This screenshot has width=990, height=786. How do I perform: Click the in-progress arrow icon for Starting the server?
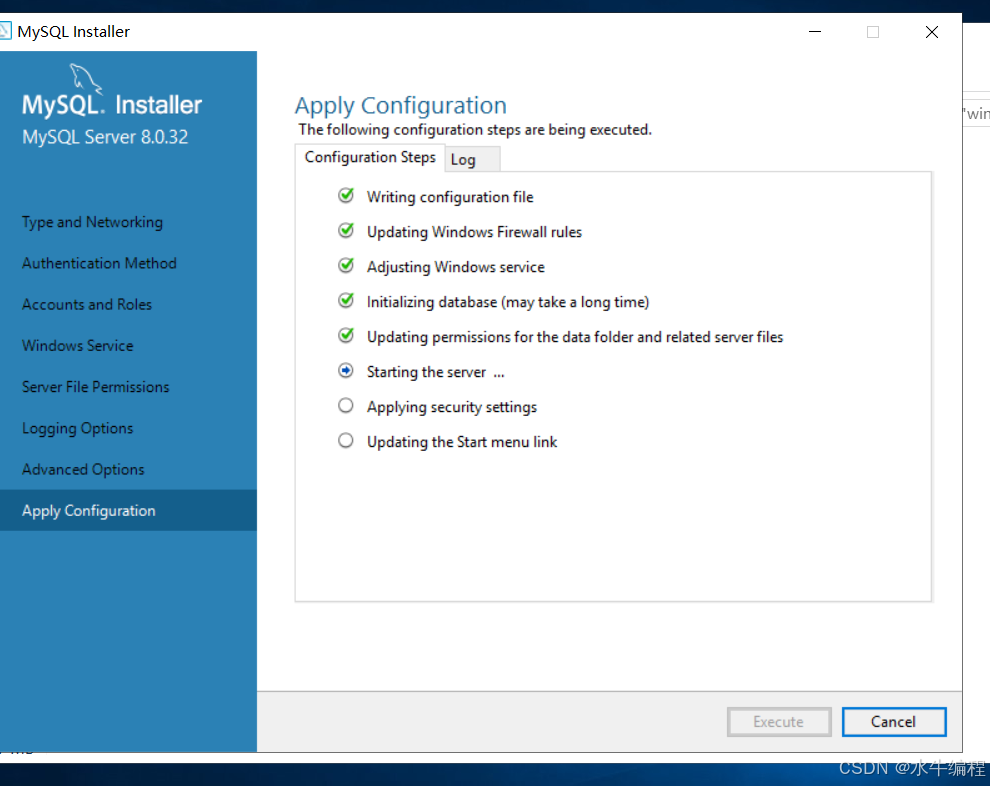tap(345, 371)
